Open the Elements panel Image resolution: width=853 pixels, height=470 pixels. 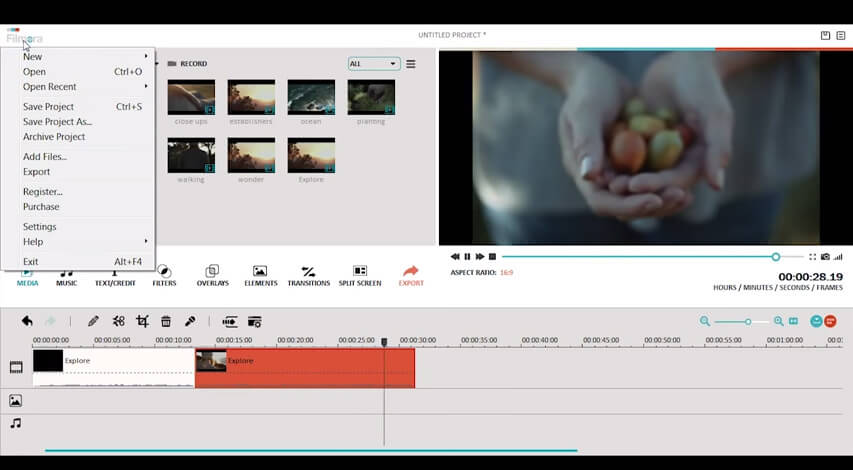(x=261, y=276)
